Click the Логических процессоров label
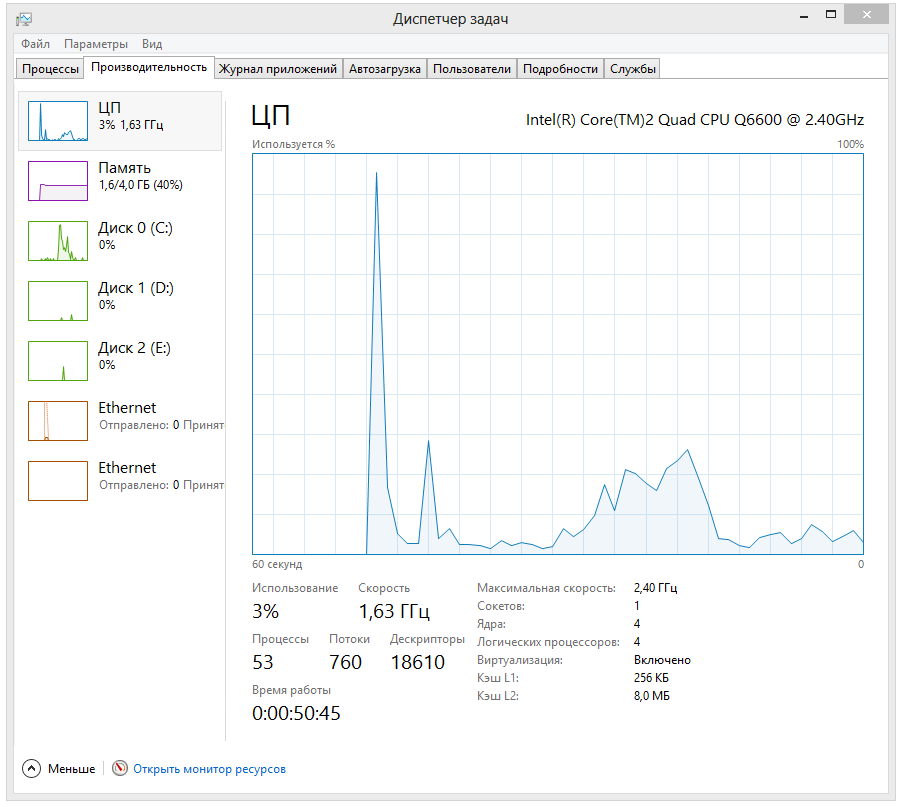Viewport: 901px width, 807px height. (548, 642)
